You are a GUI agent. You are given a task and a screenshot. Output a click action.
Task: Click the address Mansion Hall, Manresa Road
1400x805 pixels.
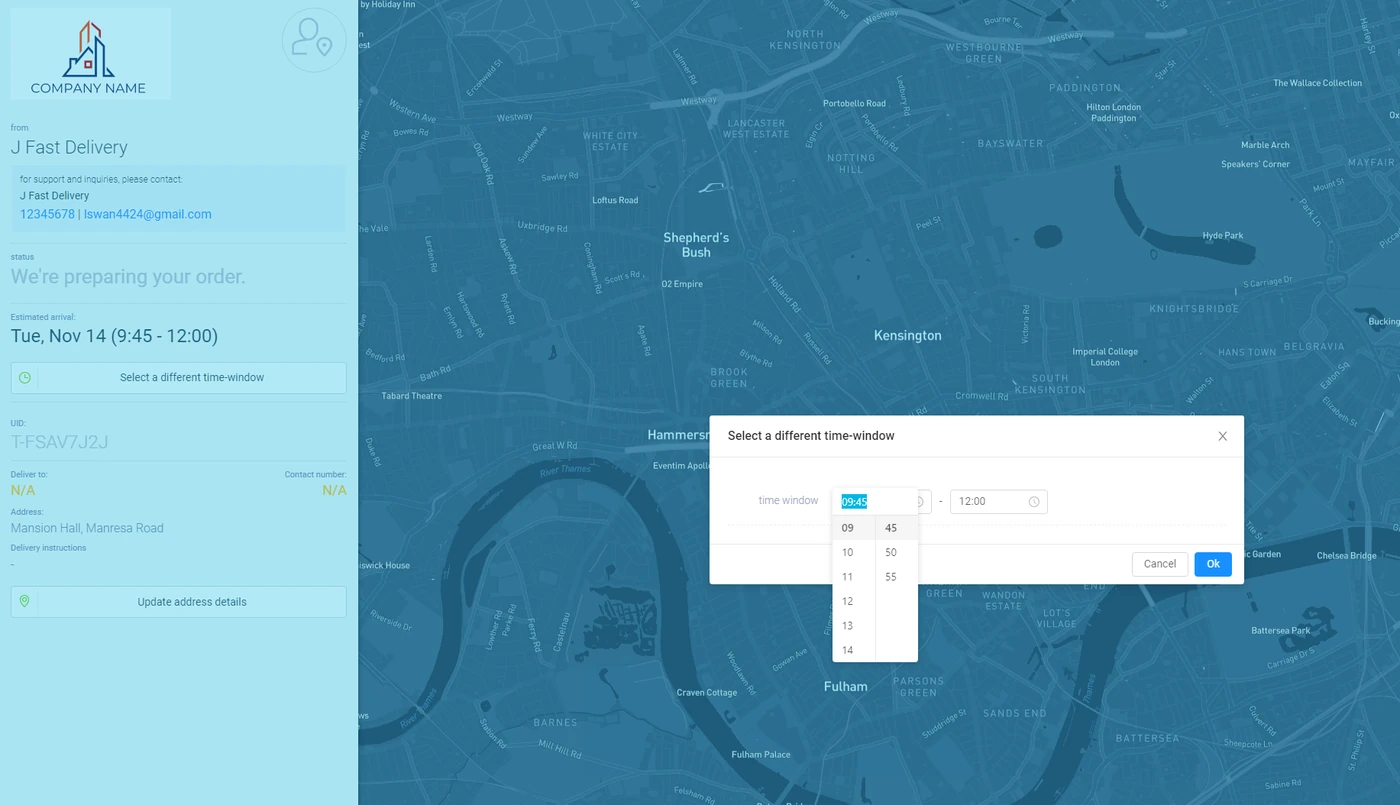[87, 528]
